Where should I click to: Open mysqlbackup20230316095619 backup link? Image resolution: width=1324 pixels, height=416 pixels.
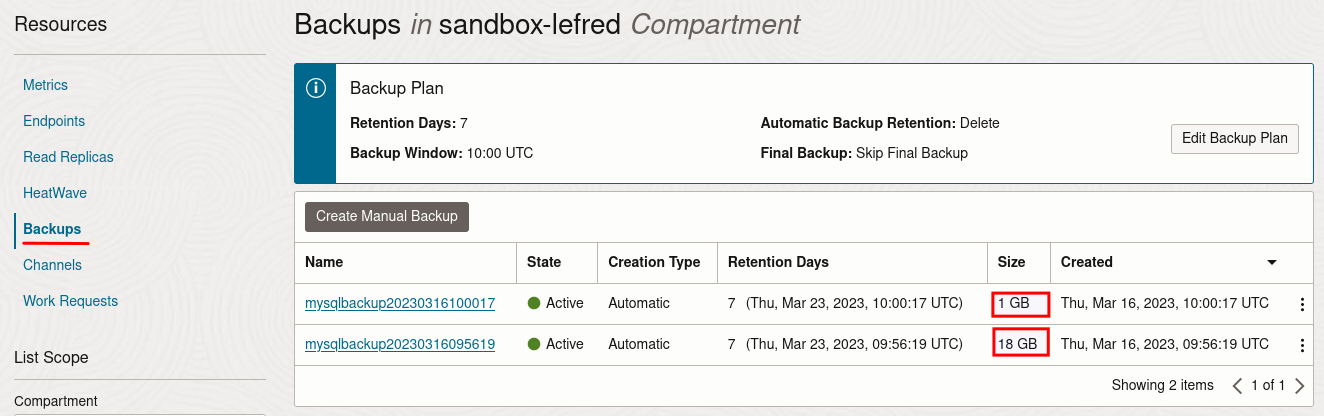[x=400, y=344]
